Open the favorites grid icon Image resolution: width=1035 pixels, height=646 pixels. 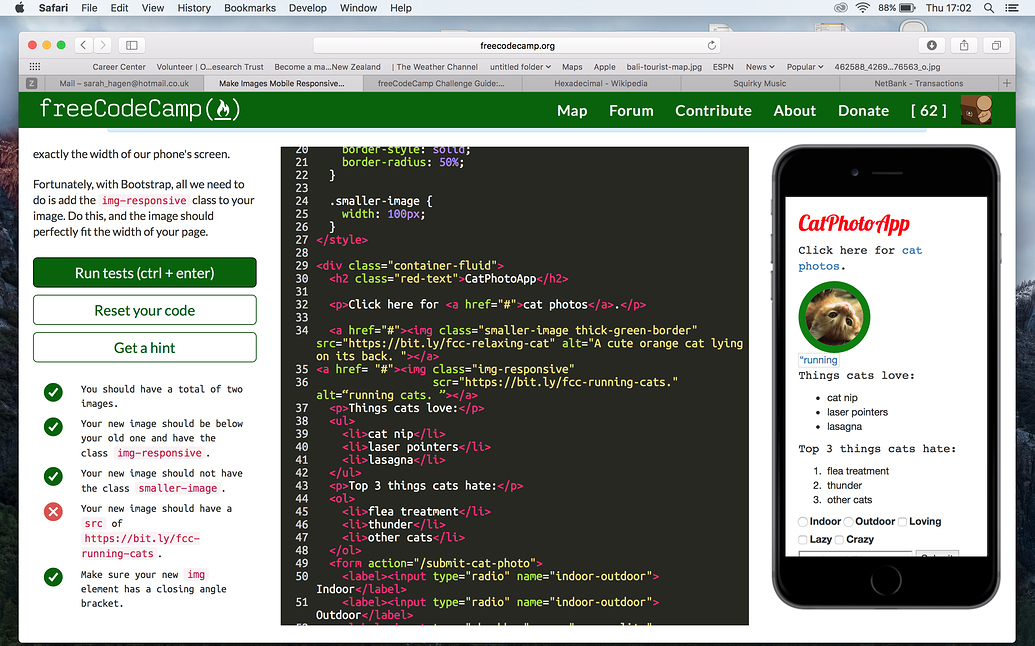point(35,67)
